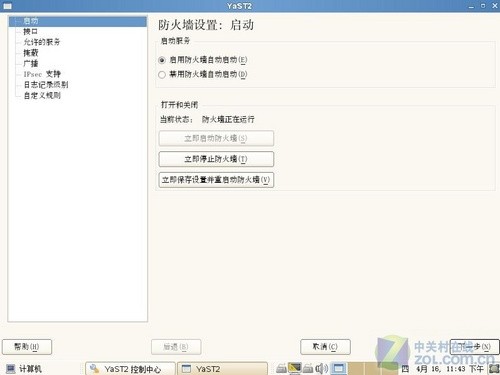Select 伪装 in the settings tree
500x375 pixels.
31,53
